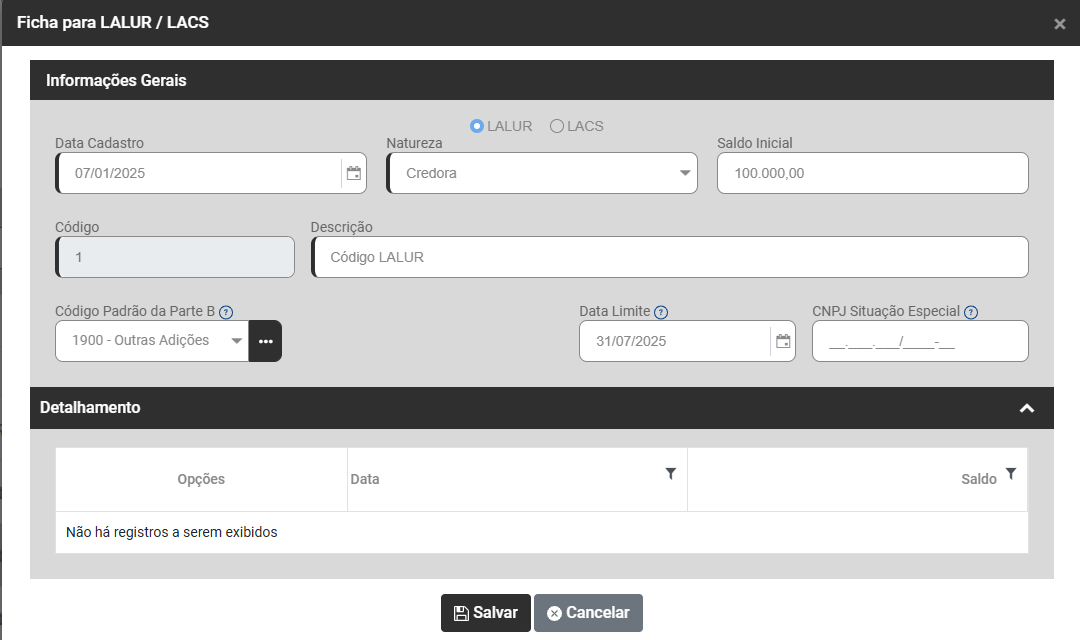Click the Saldo Inicial input field
This screenshot has width=1080, height=640.
(x=872, y=173)
